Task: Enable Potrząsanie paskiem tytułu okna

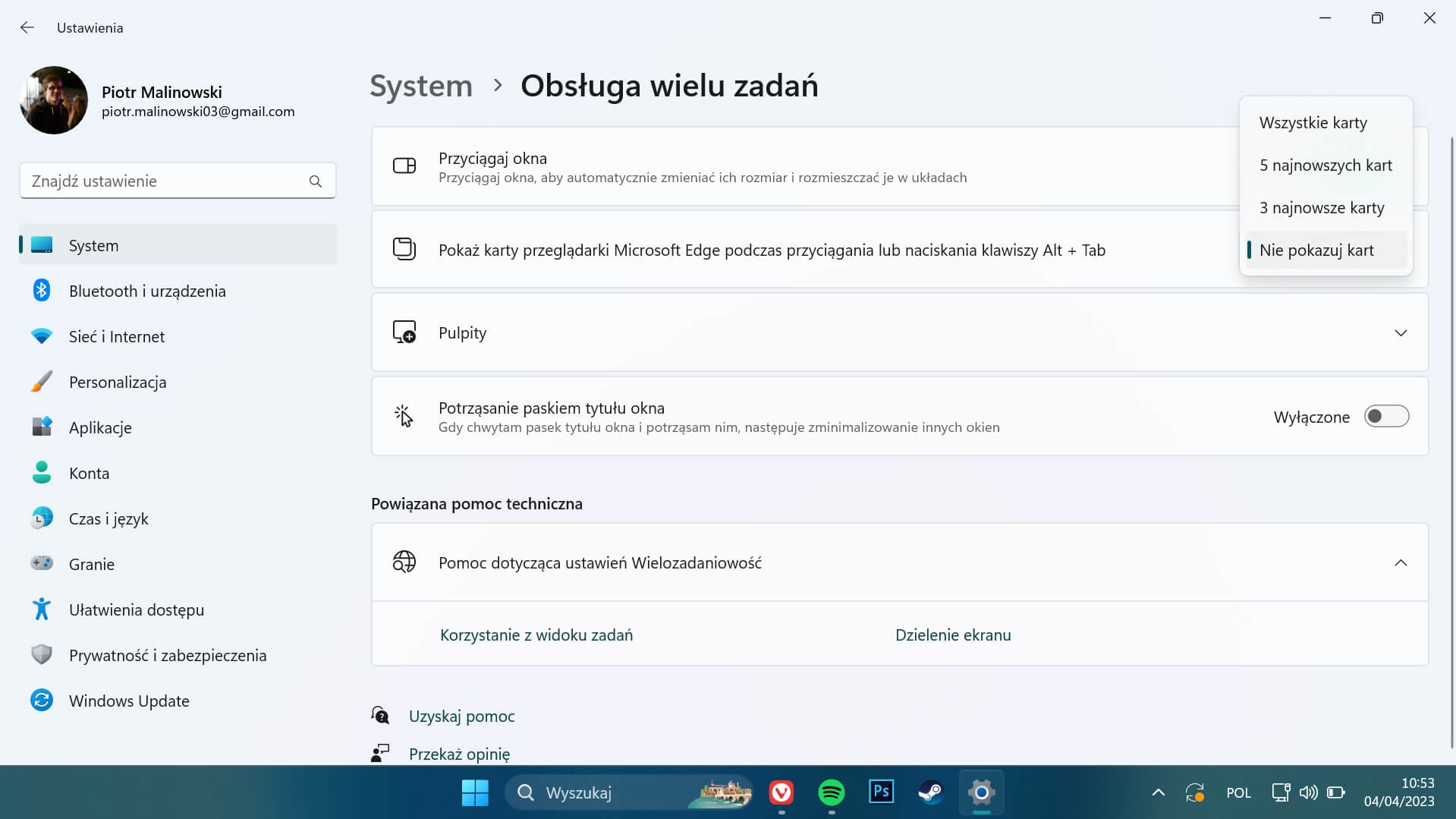Action: pyautogui.click(x=1387, y=416)
